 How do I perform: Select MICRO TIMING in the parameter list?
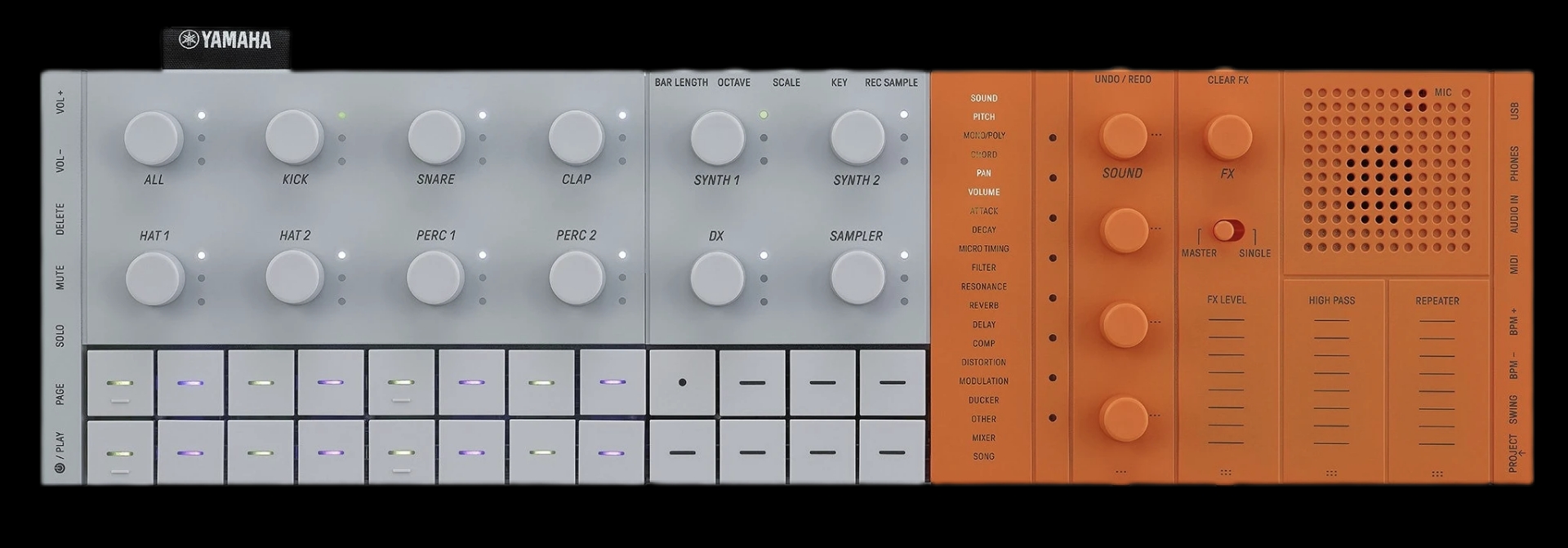(x=984, y=249)
